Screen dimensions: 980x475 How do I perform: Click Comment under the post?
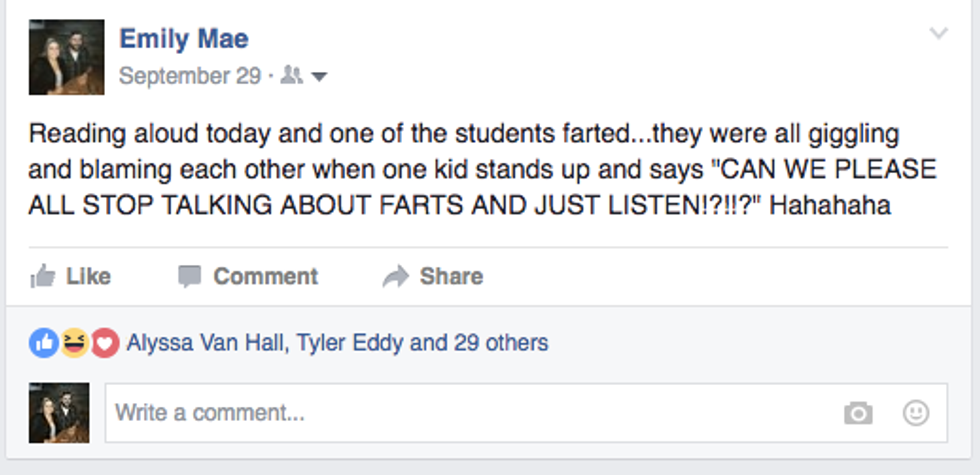[x=248, y=276]
